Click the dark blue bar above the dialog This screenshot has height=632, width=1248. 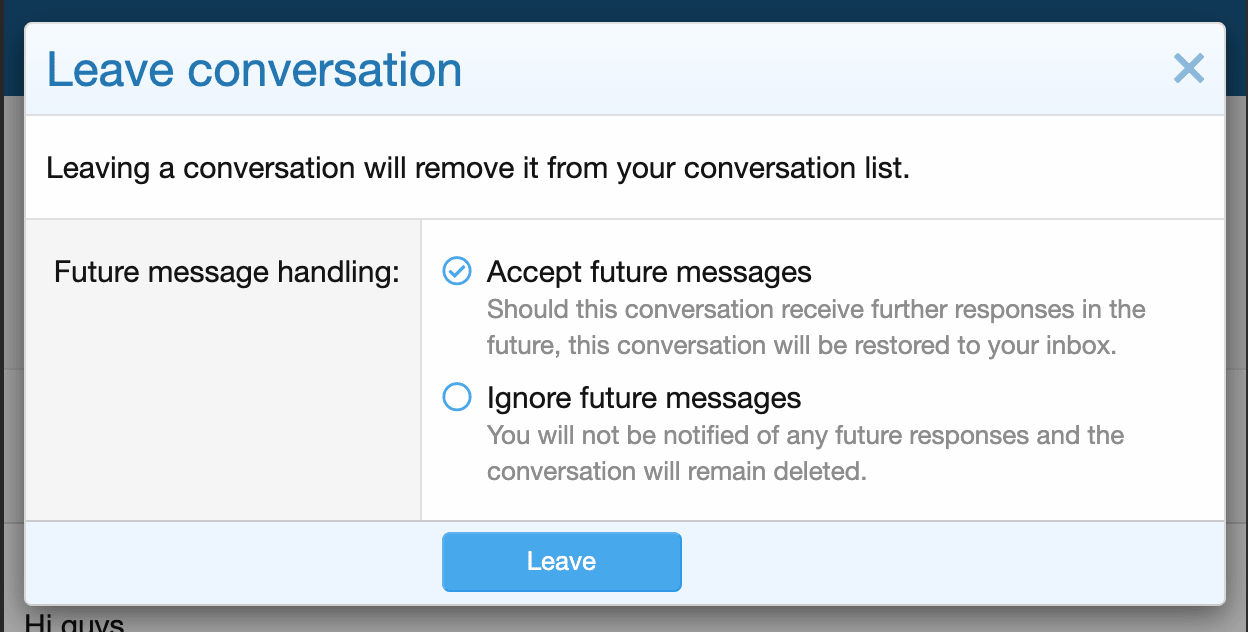coord(624,10)
